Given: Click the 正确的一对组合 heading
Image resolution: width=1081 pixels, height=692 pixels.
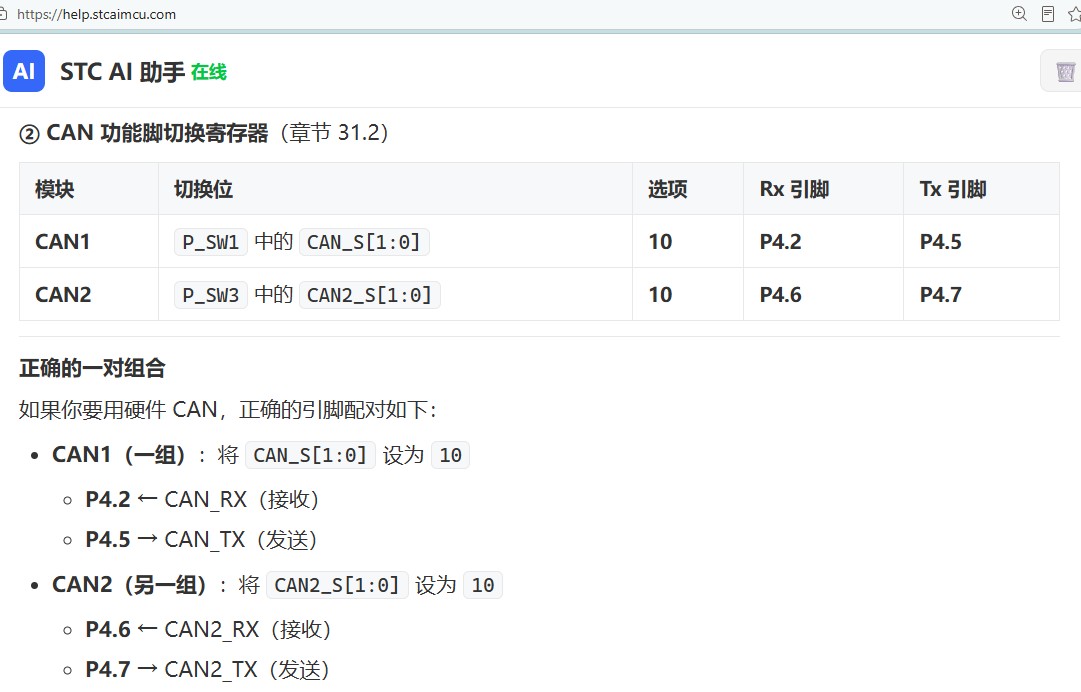Looking at the screenshot, I should coord(92,368).
